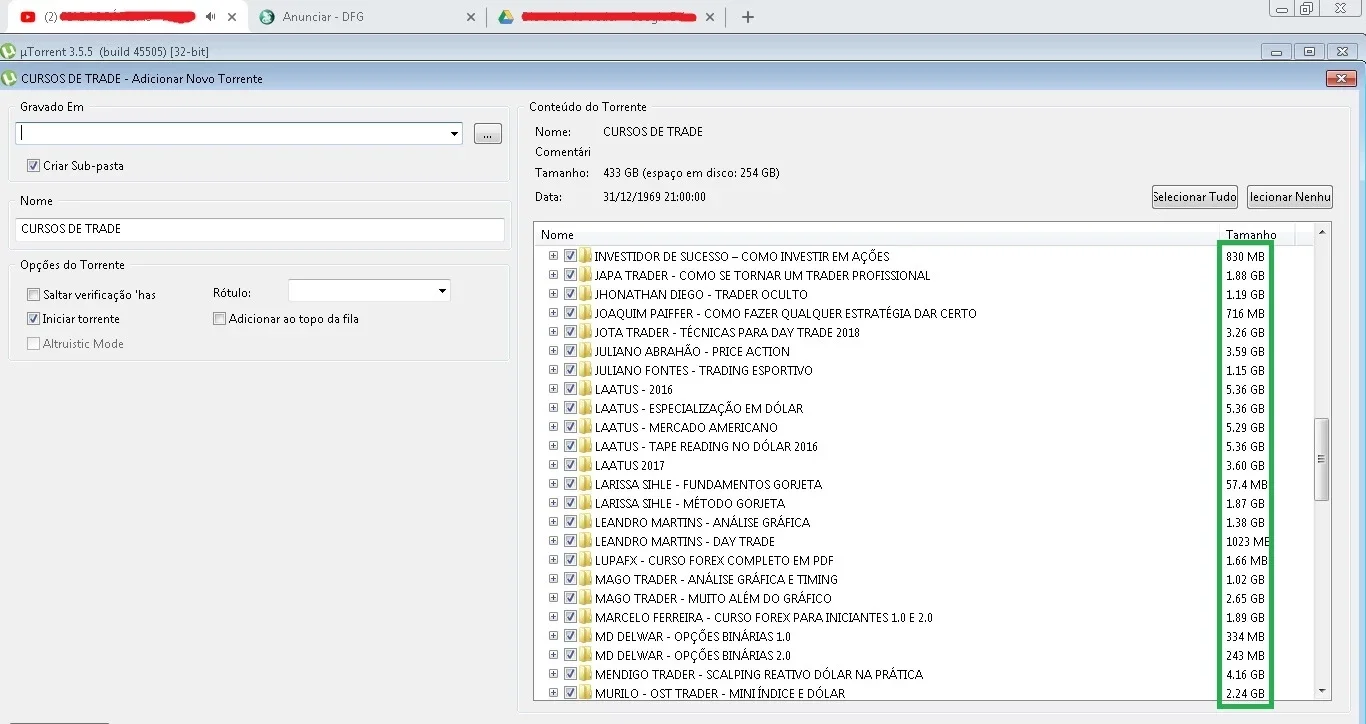The width and height of the screenshot is (1366, 724).
Task: Expand the JULIANO FONTES - TRADING ESPORTIVO folder
Action: [553, 370]
